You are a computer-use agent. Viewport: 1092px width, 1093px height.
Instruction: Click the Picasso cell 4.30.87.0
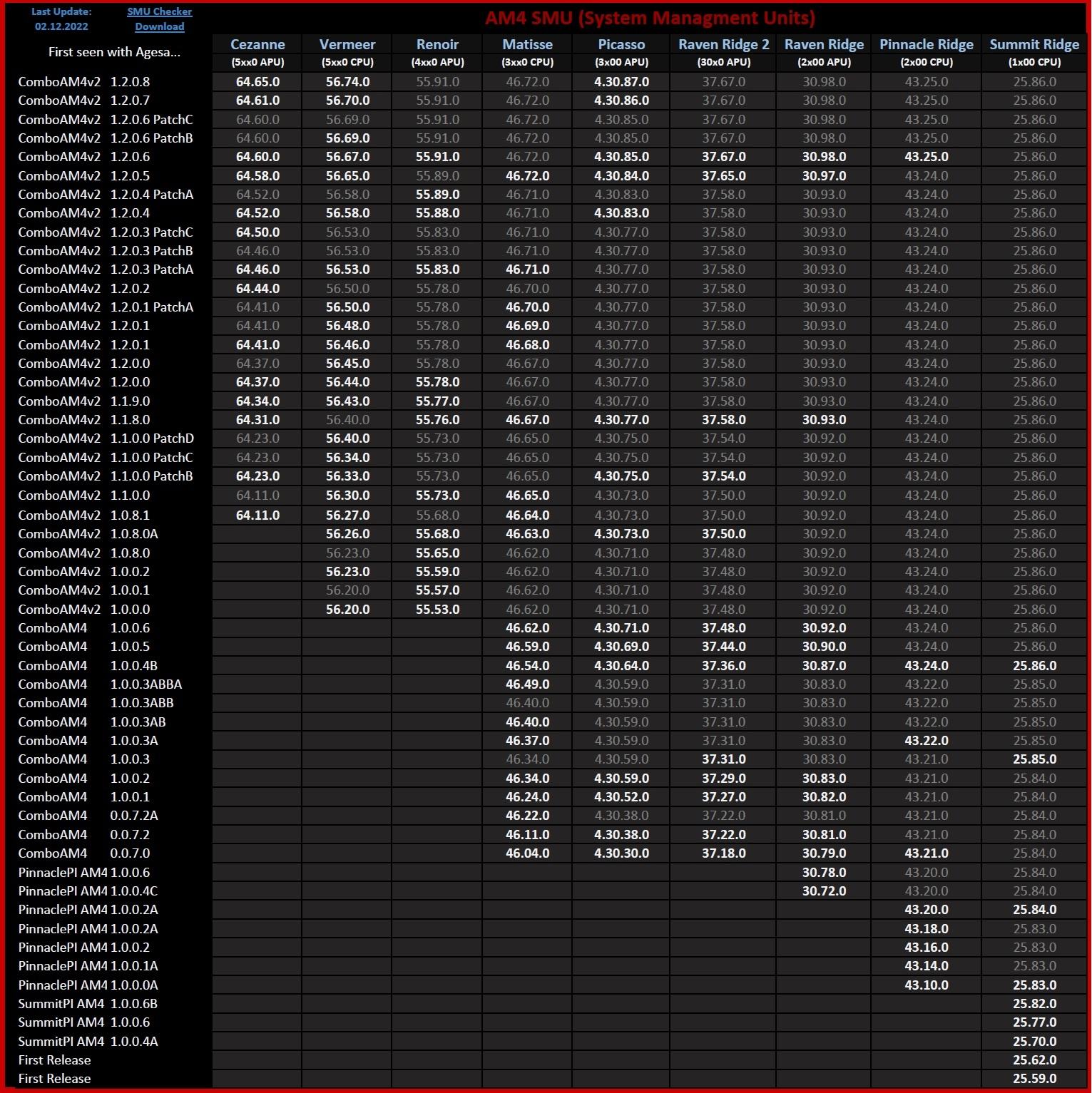click(621, 81)
